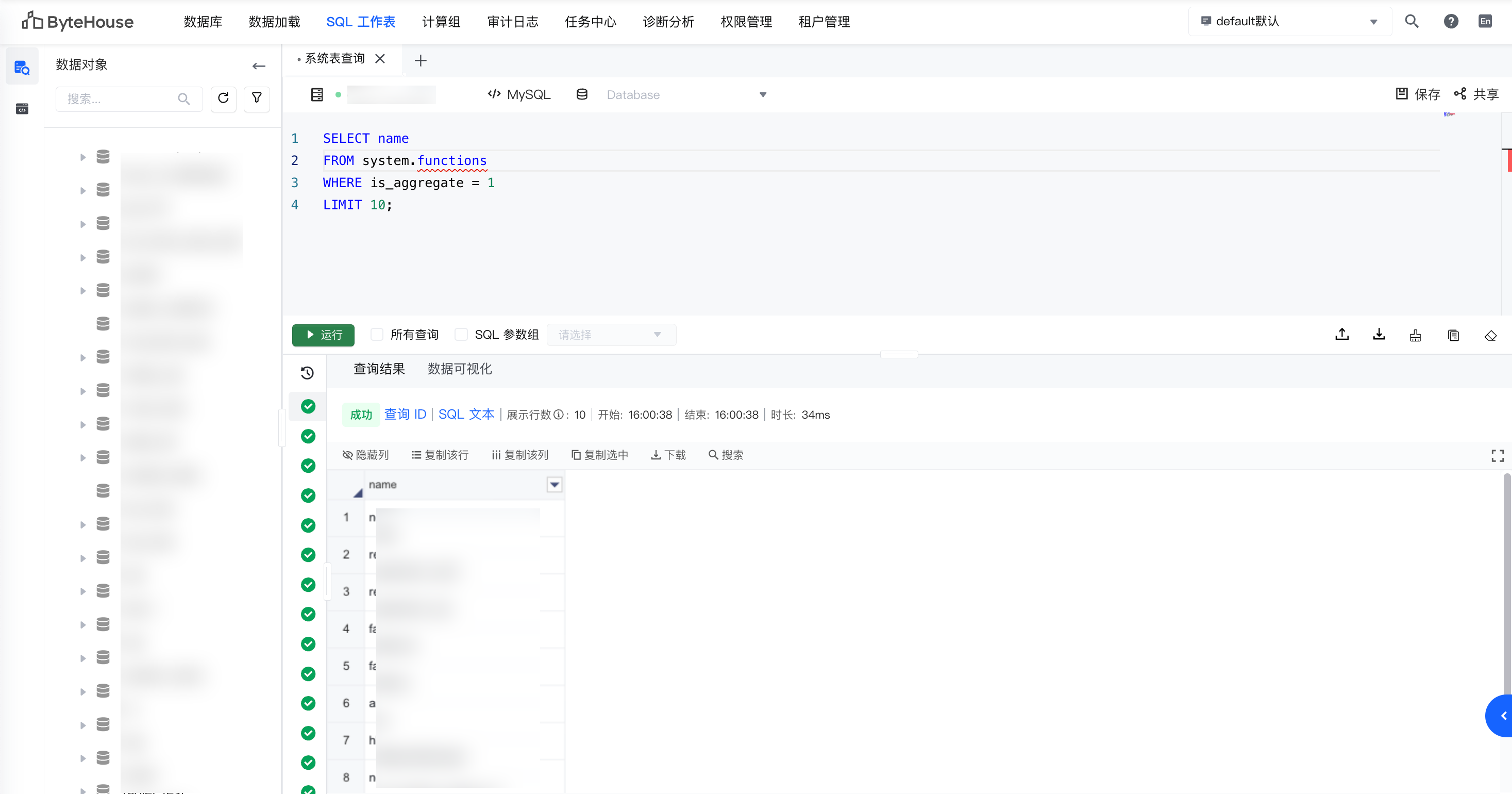The image size is (1512, 794).
Task: Open the help question mark icon
Action: click(x=1450, y=22)
